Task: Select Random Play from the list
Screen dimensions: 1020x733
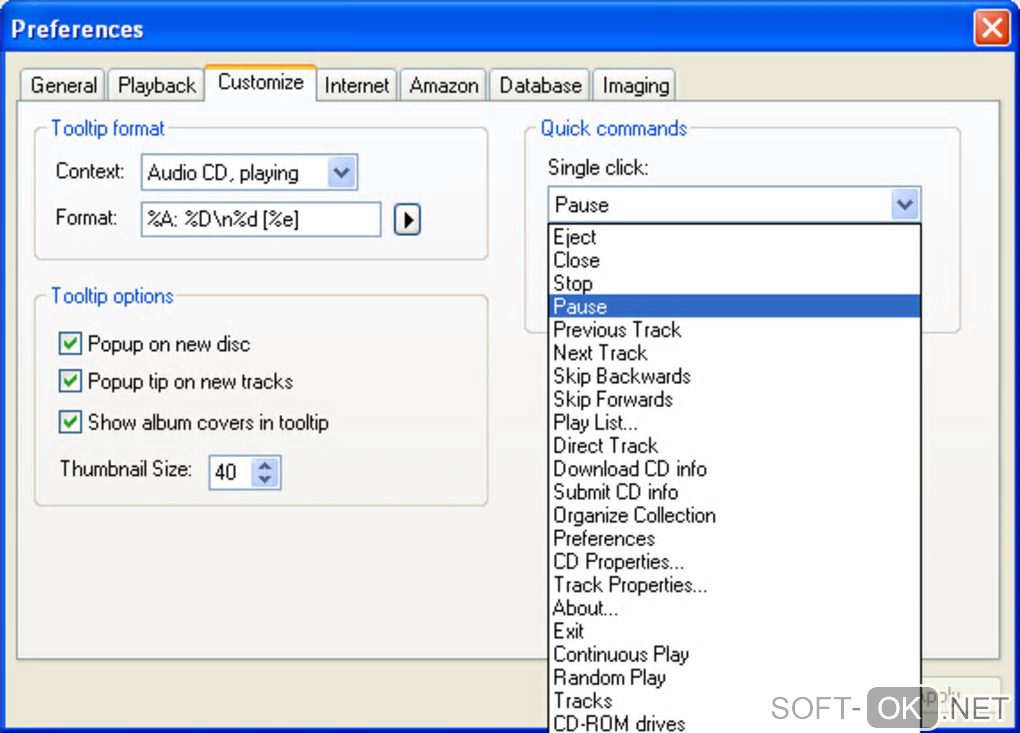Action: tap(609, 677)
